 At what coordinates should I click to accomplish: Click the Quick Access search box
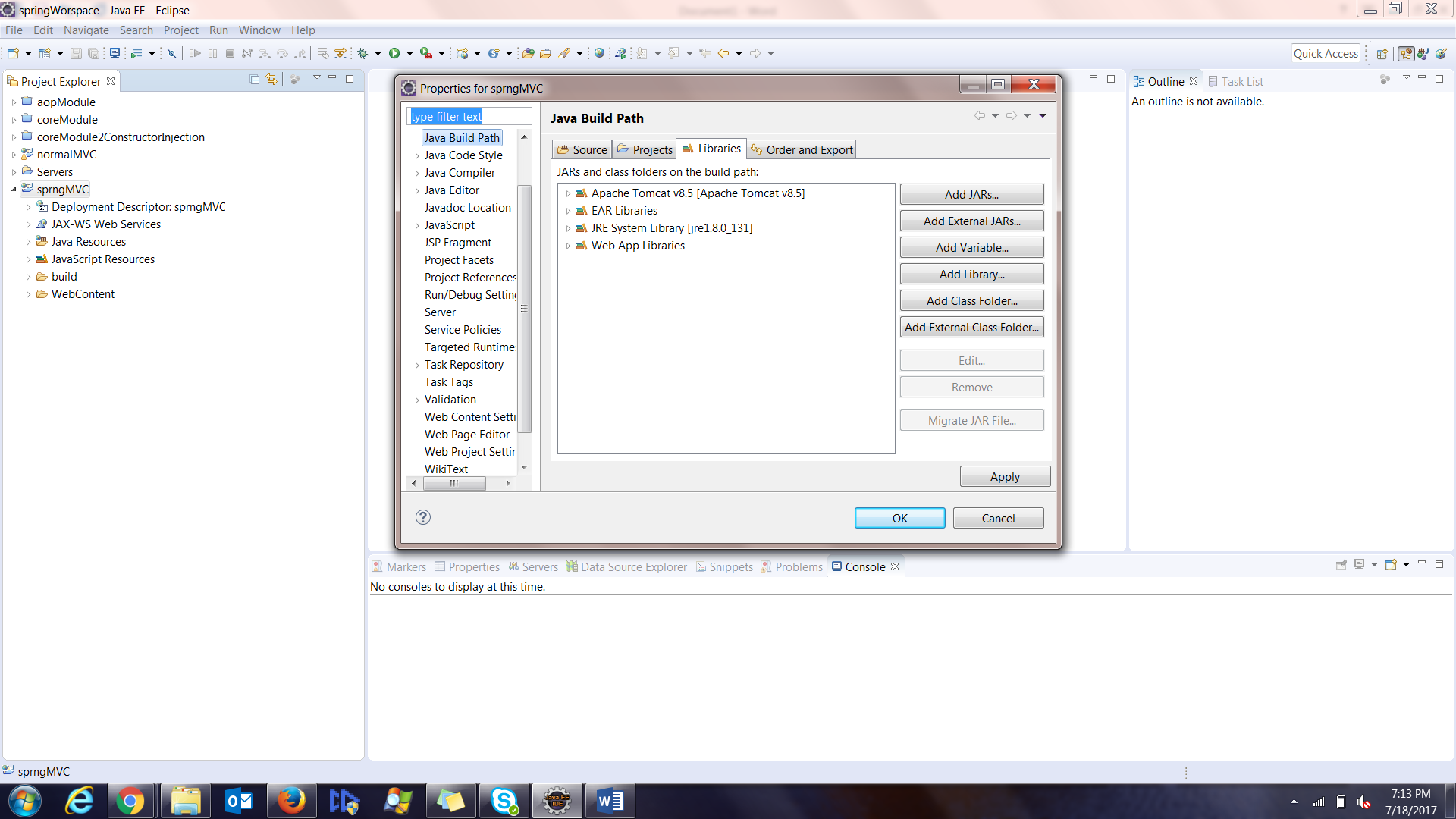(1326, 54)
